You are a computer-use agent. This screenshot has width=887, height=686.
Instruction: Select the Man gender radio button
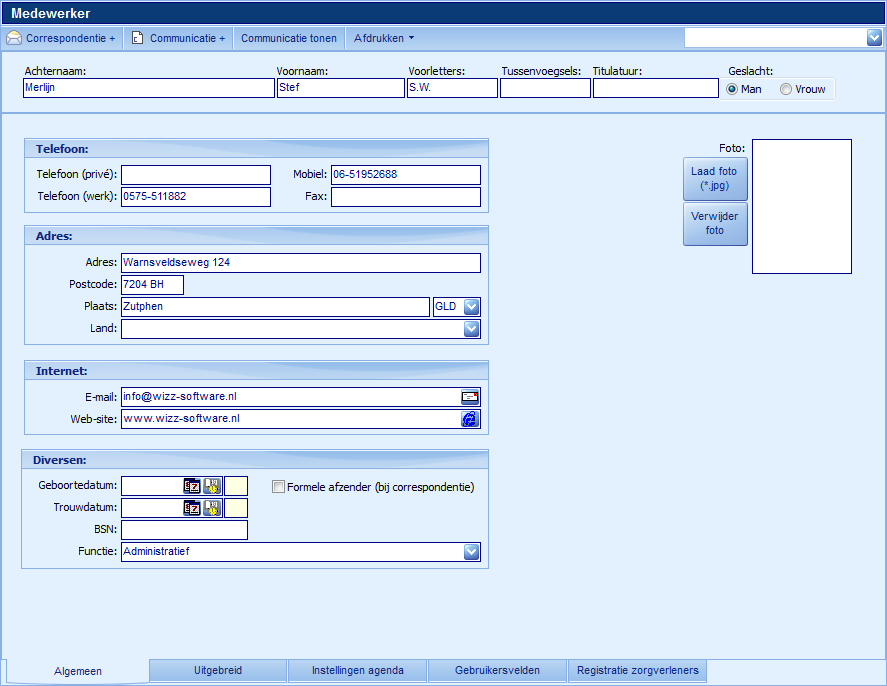[733, 89]
